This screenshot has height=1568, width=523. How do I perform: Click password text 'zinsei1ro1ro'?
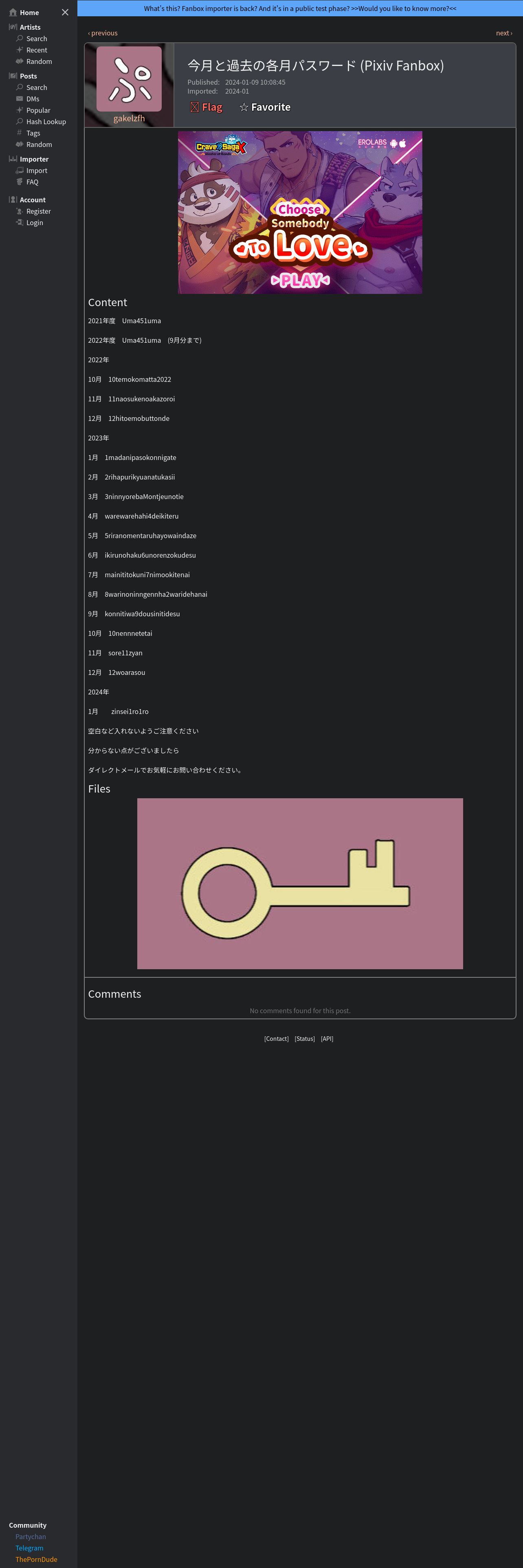[130, 712]
